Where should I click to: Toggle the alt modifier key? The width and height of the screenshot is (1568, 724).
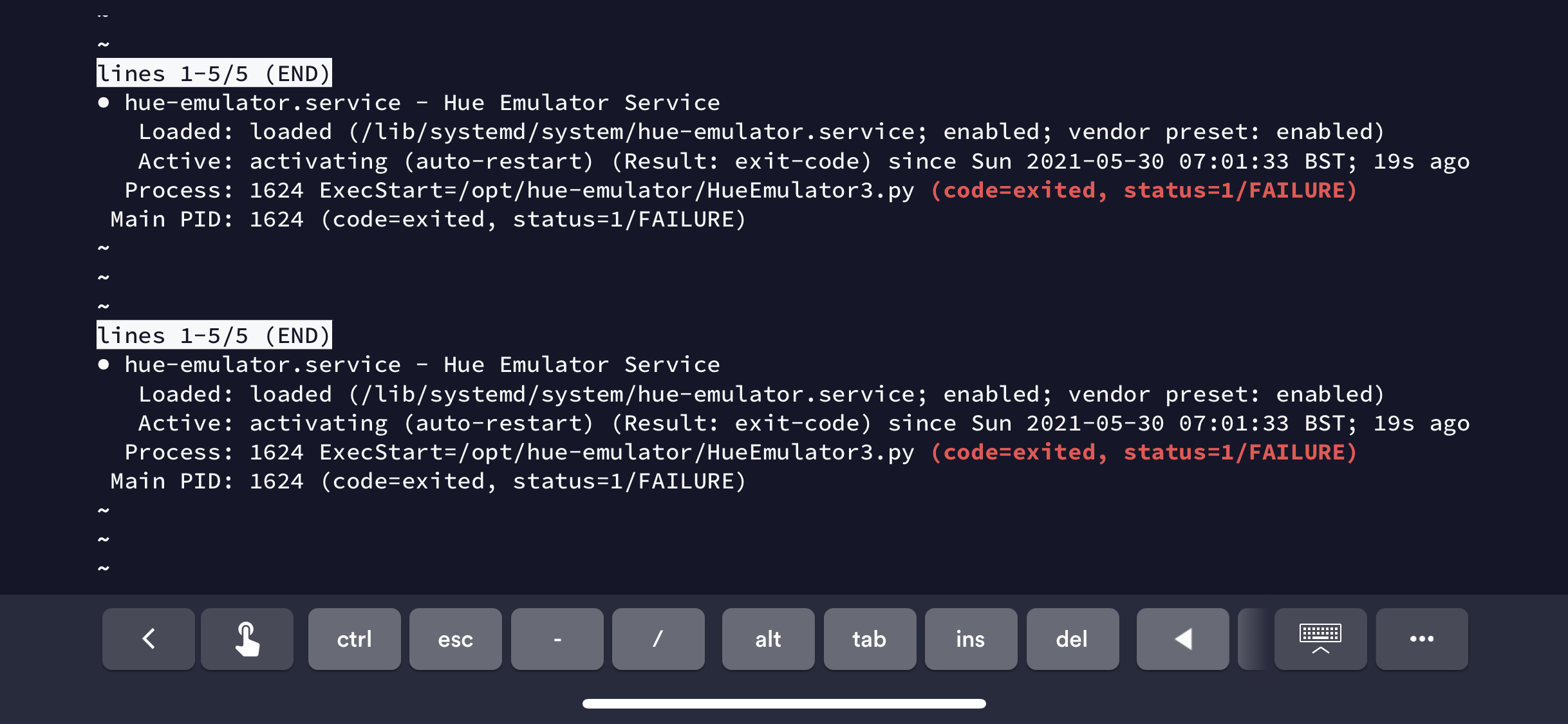[768, 639]
